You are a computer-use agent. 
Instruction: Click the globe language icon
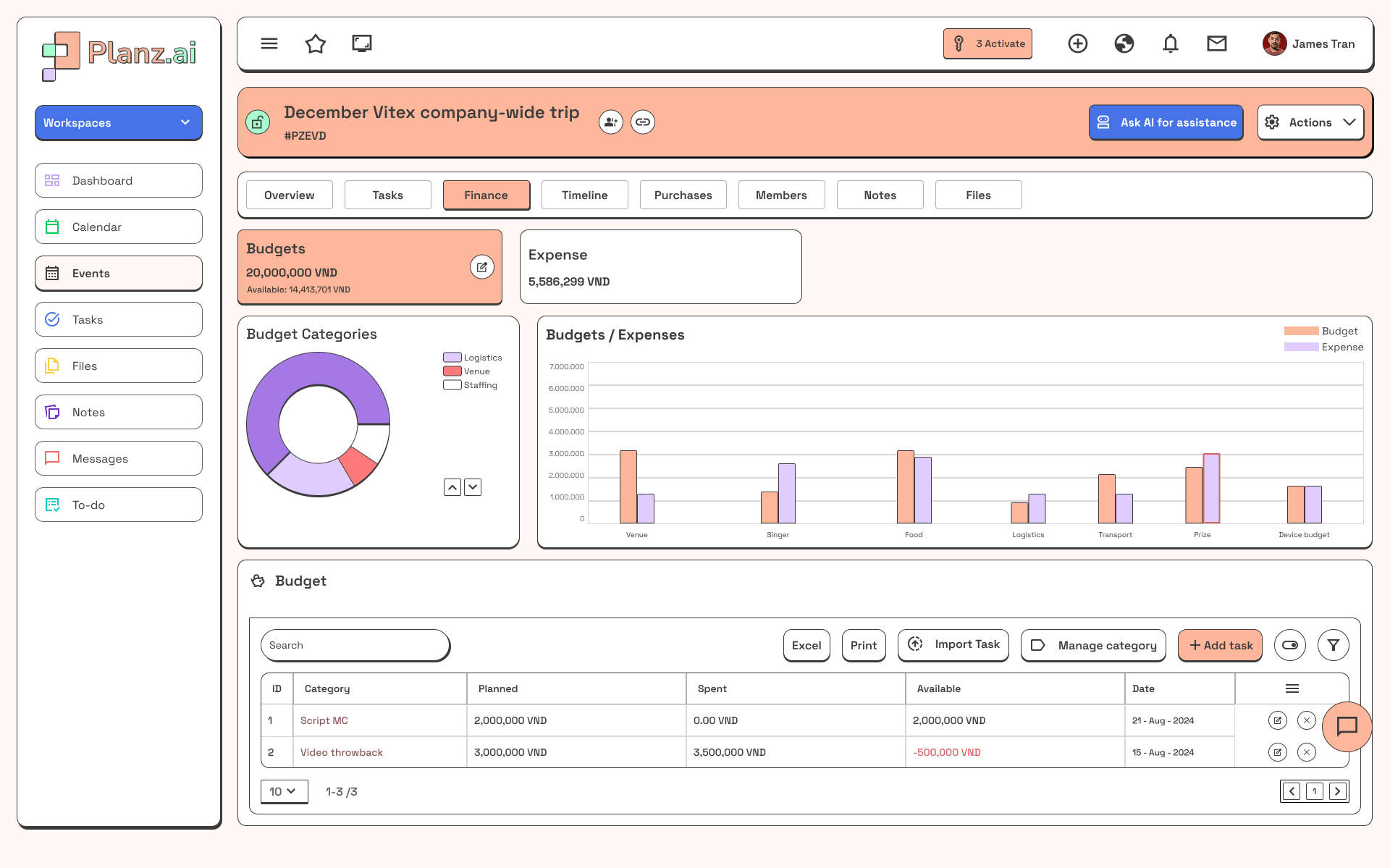(x=1124, y=44)
